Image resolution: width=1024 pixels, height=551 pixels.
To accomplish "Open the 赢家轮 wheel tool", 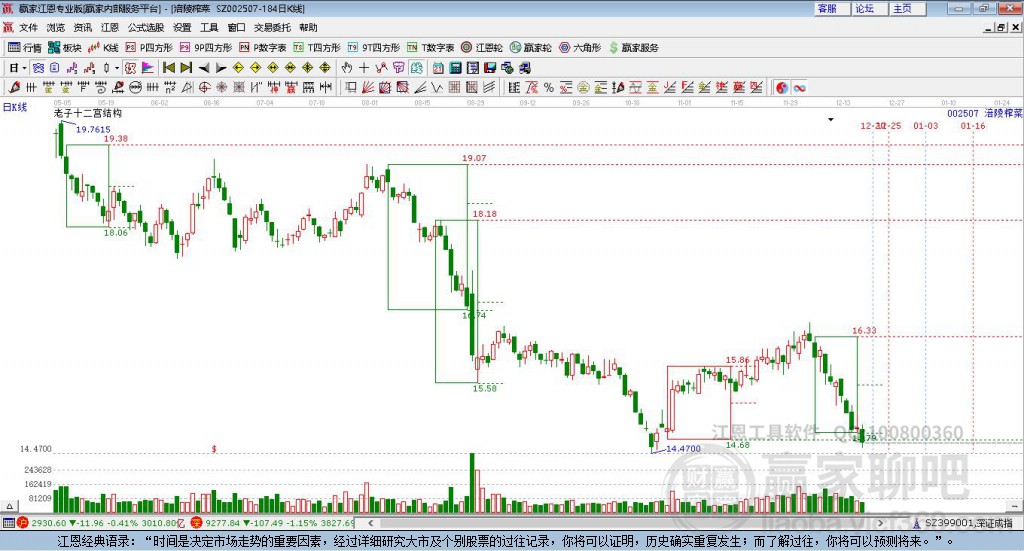I will [530, 48].
